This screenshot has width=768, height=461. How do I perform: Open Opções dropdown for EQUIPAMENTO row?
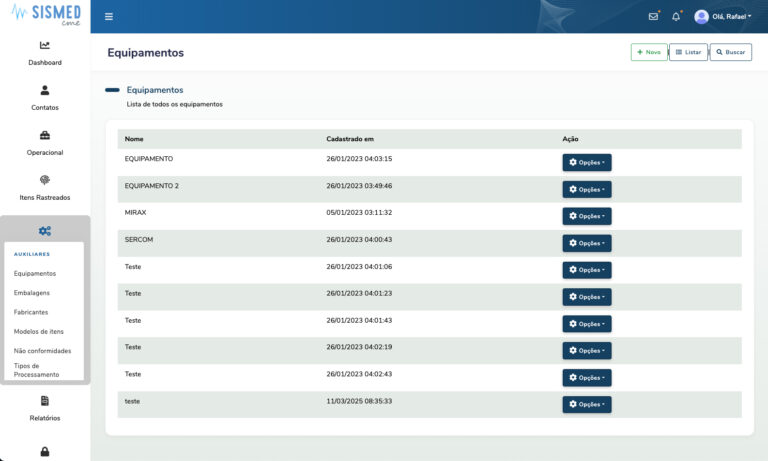[x=586, y=162]
